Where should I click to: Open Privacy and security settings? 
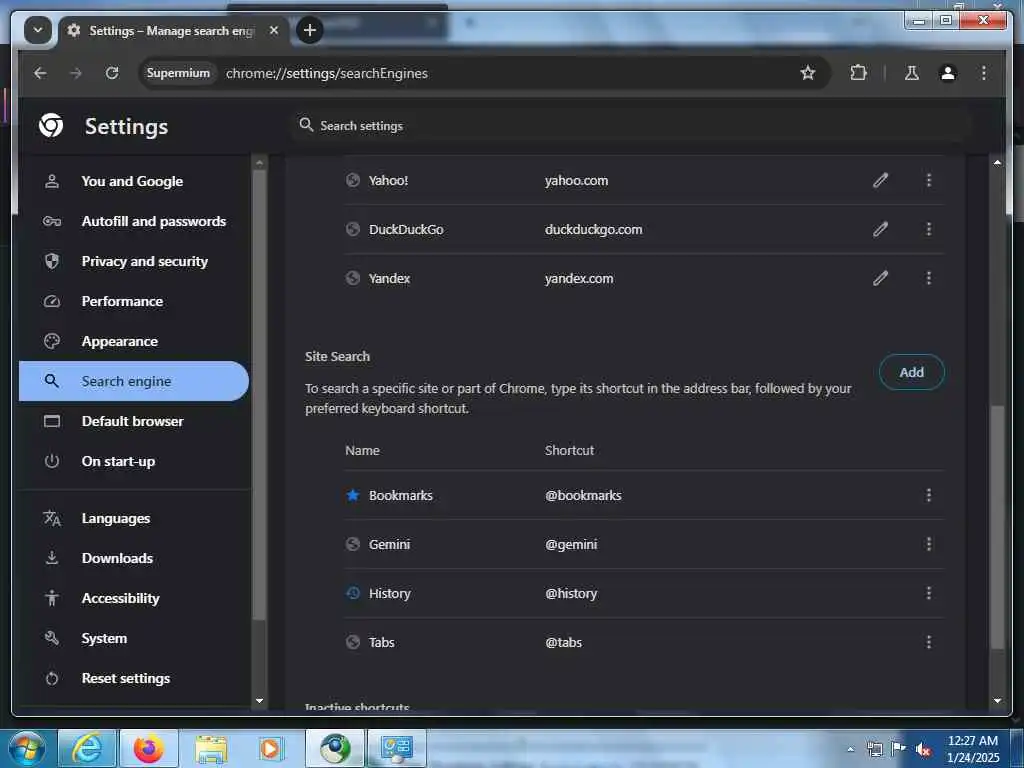click(x=134, y=261)
